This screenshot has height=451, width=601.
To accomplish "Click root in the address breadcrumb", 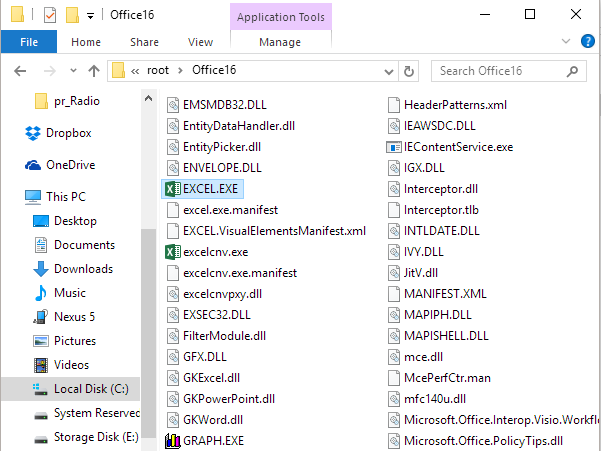I will pos(158,70).
